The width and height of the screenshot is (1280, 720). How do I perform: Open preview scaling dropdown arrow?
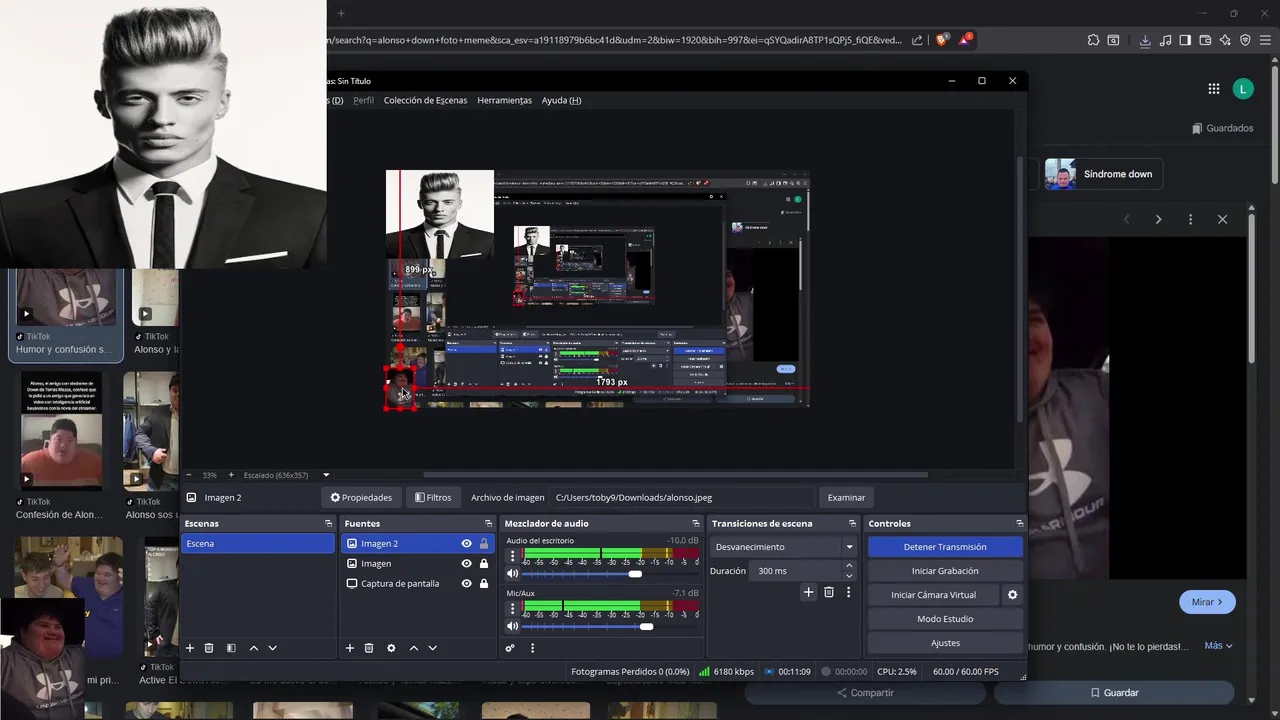[x=326, y=475]
